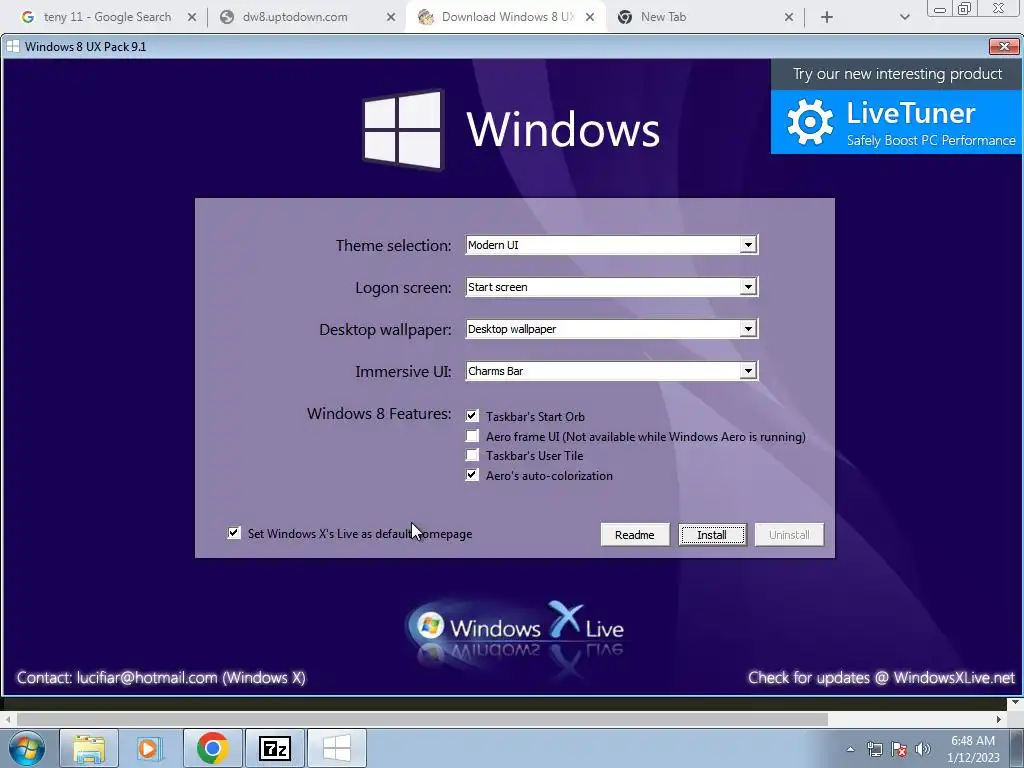Close the dw8.uptodown.com tab
This screenshot has height=768, width=1024.
tap(391, 17)
